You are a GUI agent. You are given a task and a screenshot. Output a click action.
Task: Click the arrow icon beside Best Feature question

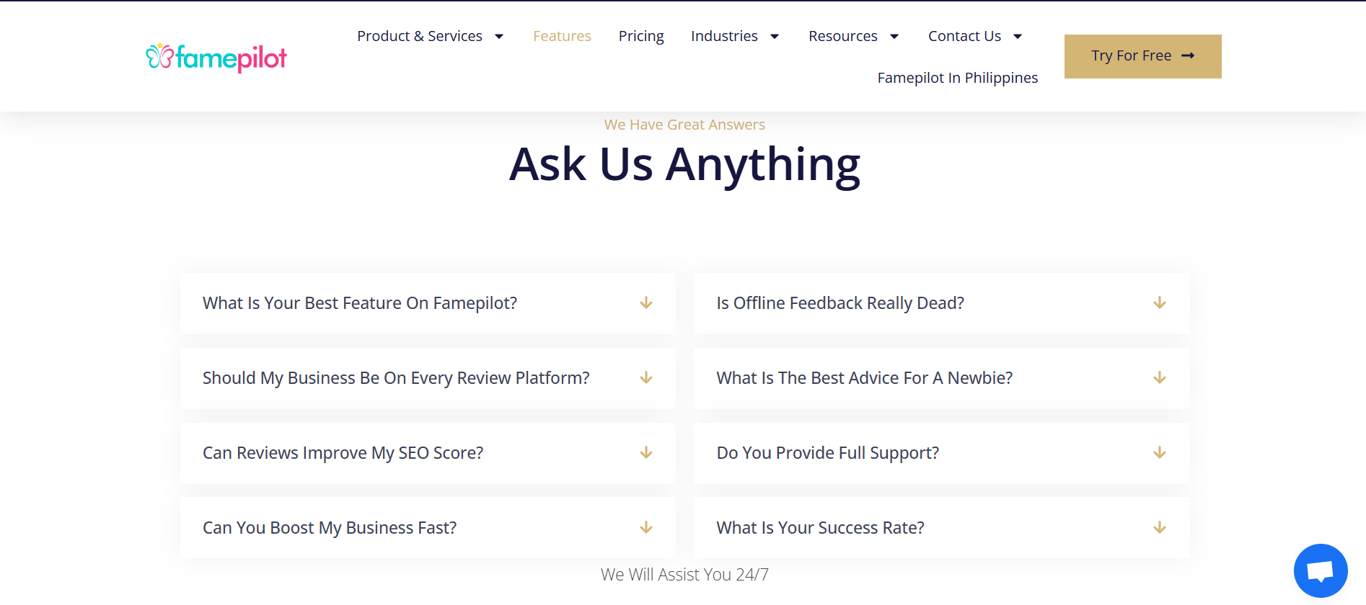pos(646,303)
